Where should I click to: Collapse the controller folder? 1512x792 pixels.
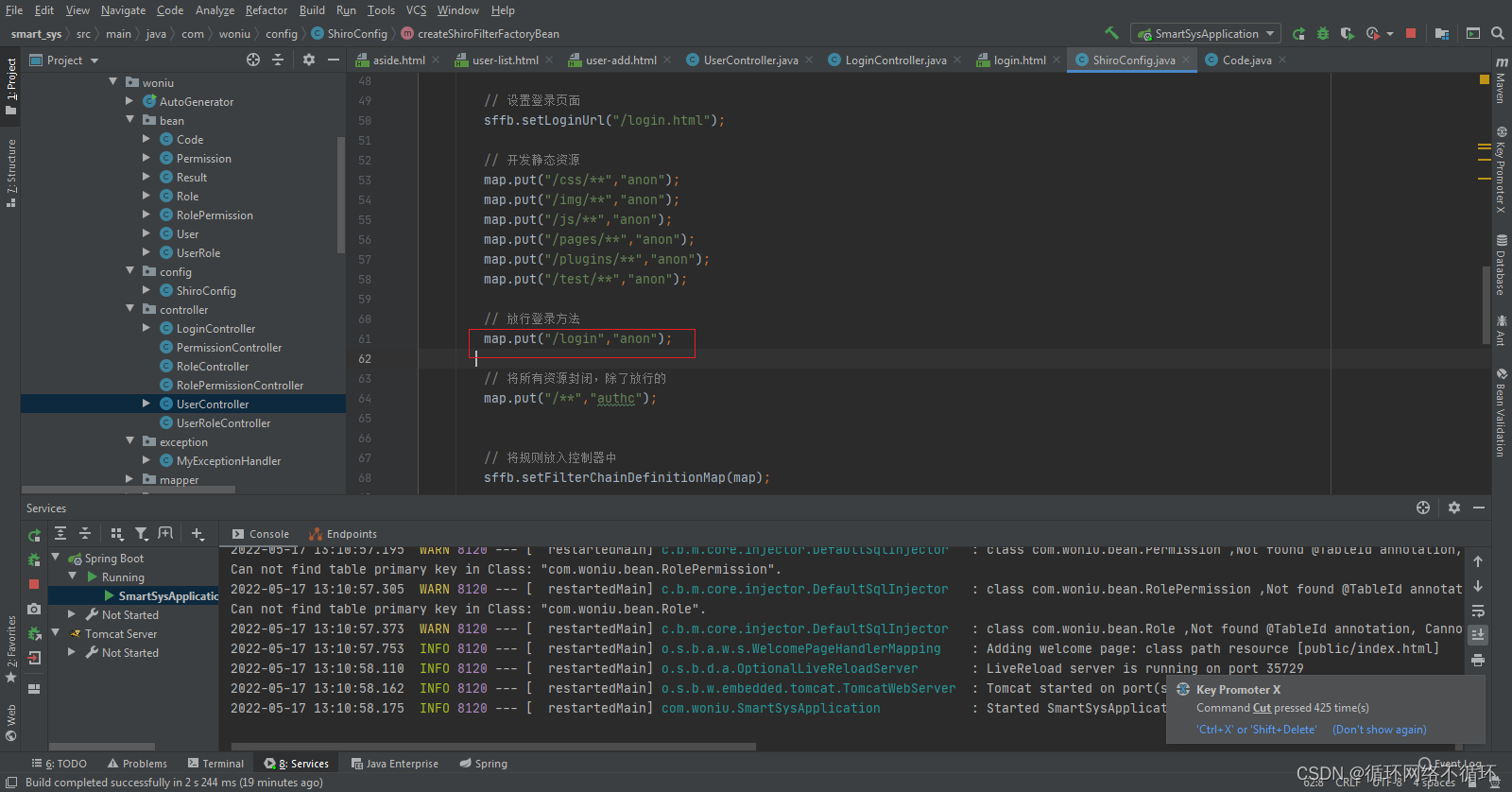[130, 309]
